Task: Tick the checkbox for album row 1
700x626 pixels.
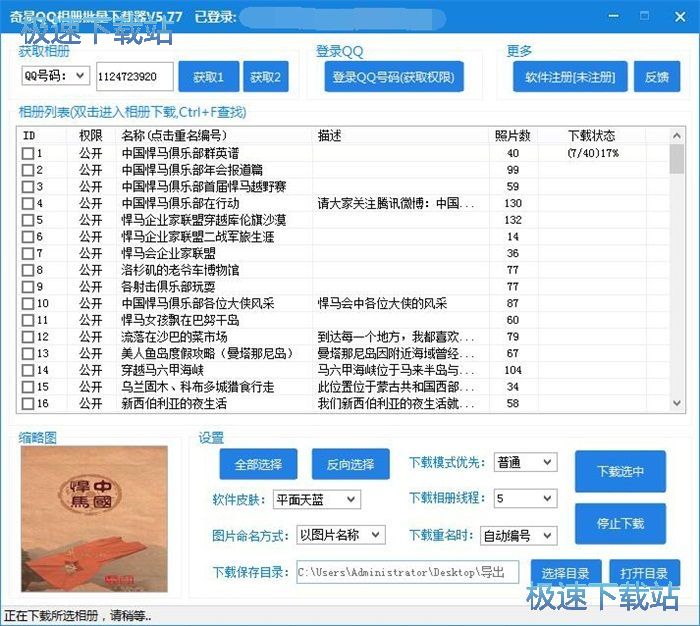Action: coord(28,154)
